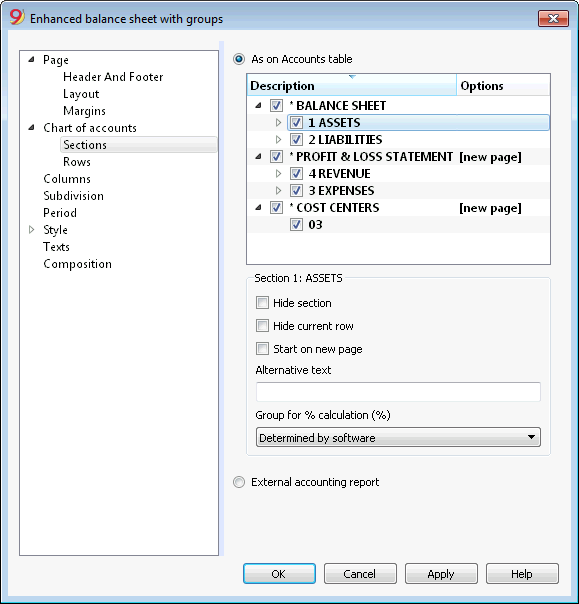Check the Hide current row option
This screenshot has height=604, width=579.
pyautogui.click(x=262, y=326)
